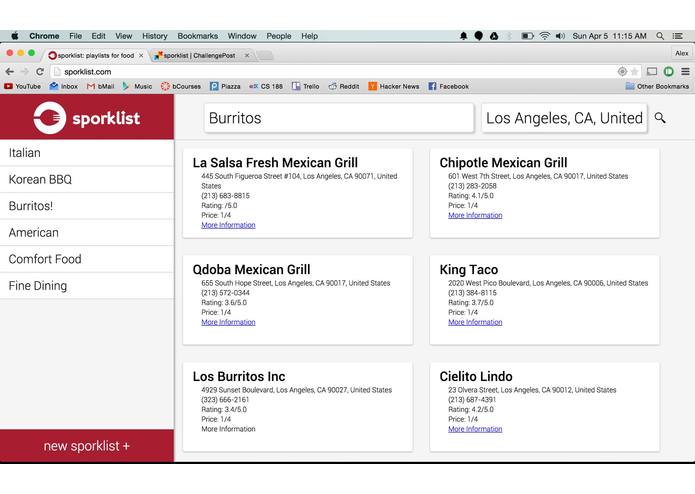Open the bCourses bookmark
695x494 pixels.
pyautogui.click(x=181, y=86)
